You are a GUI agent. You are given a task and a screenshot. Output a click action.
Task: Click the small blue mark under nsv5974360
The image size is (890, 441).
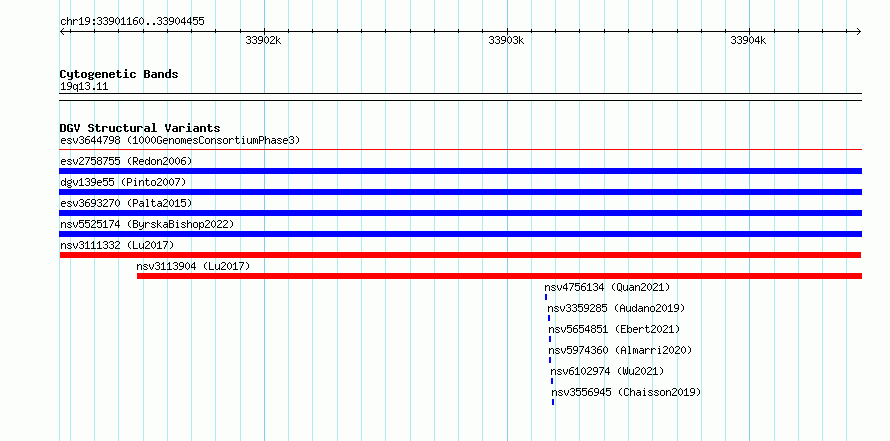point(549,360)
